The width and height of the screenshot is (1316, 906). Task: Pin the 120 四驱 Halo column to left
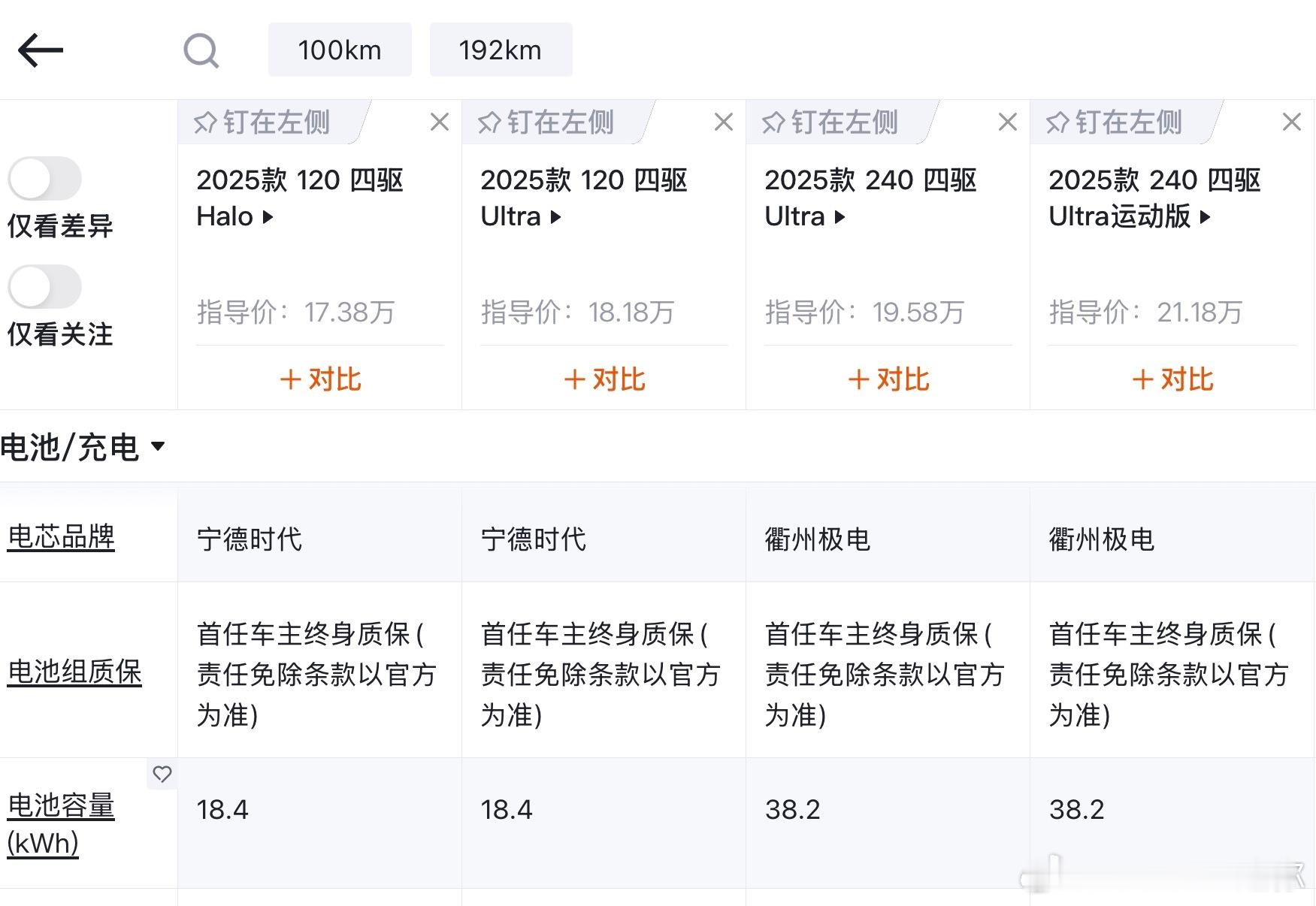[262, 122]
